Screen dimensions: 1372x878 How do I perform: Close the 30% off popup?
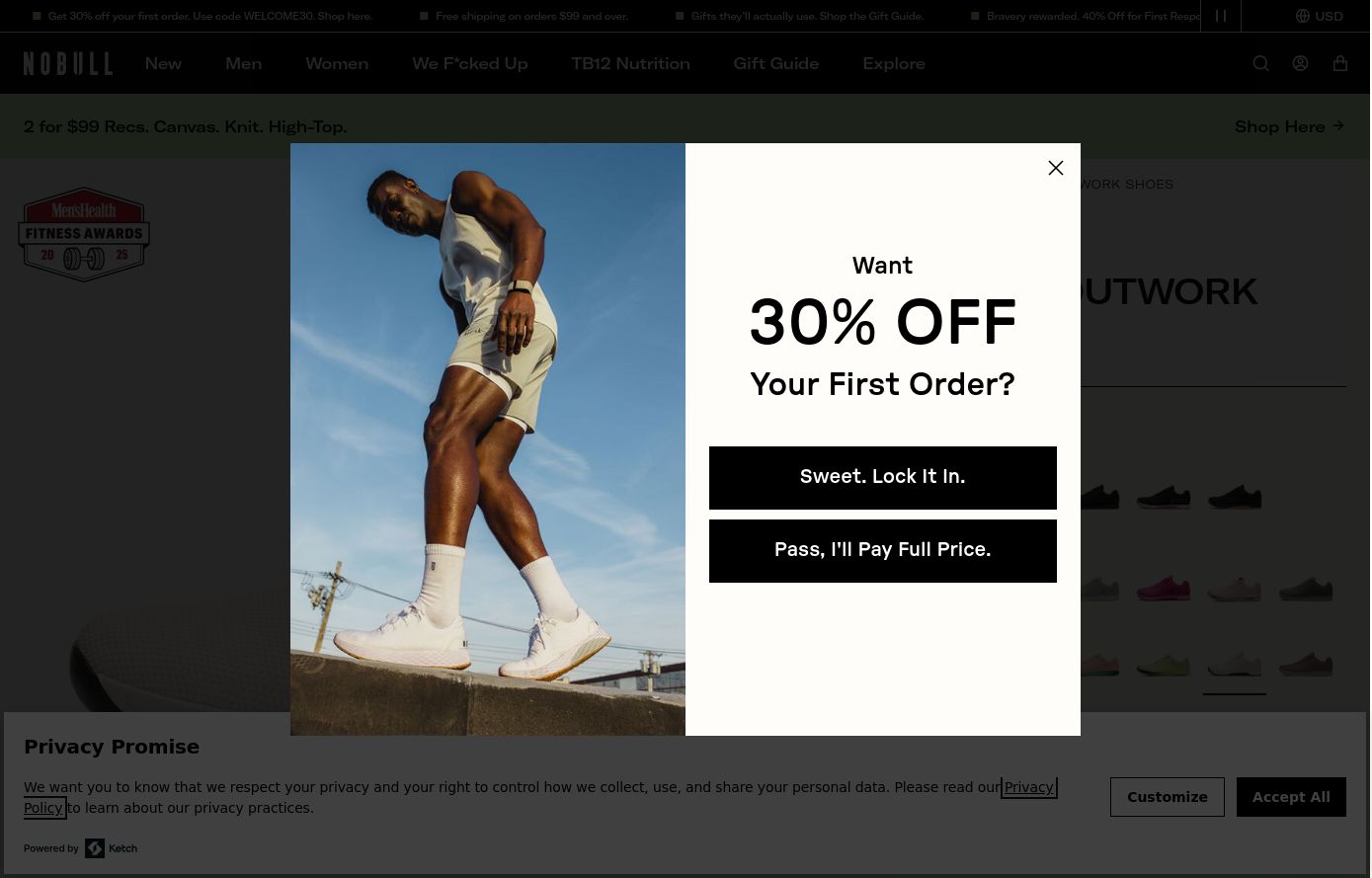(x=1056, y=168)
